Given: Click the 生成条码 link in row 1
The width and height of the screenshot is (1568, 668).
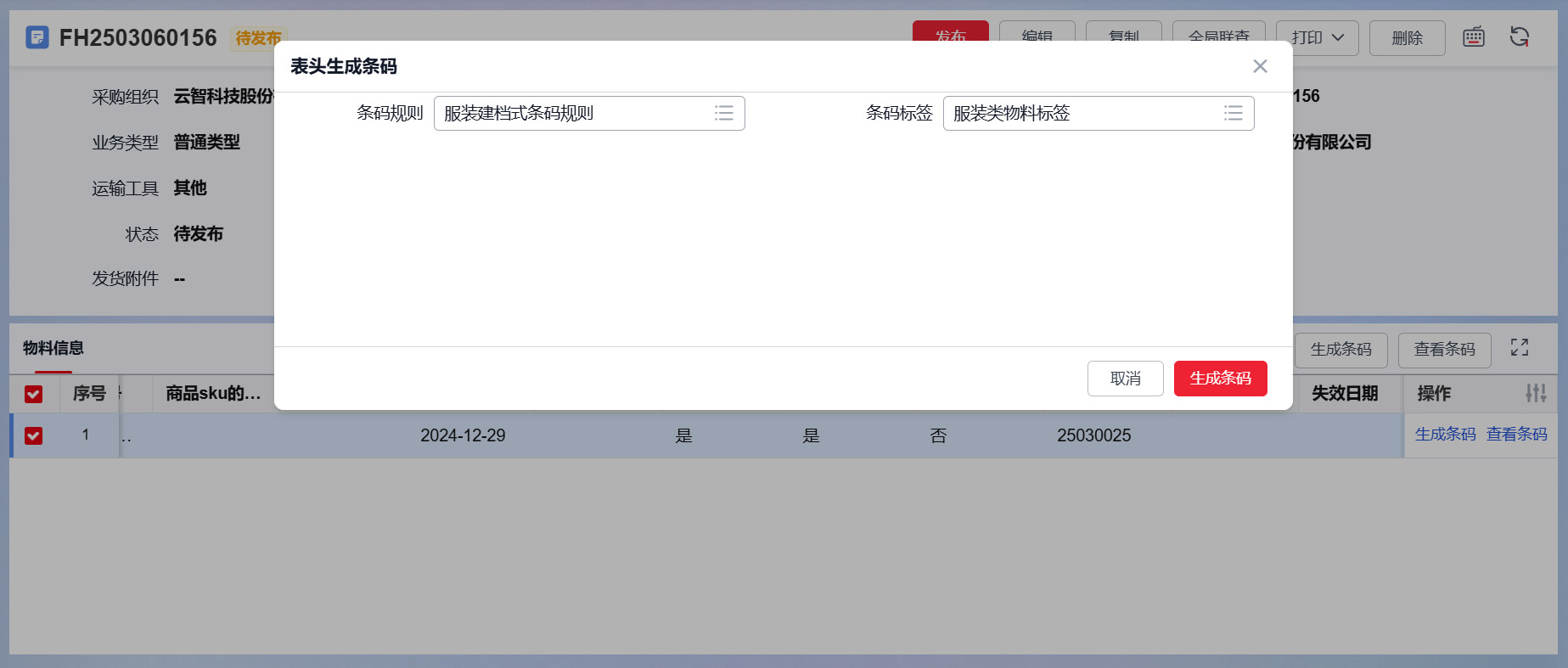Looking at the screenshot, I should pos(1445,435).
